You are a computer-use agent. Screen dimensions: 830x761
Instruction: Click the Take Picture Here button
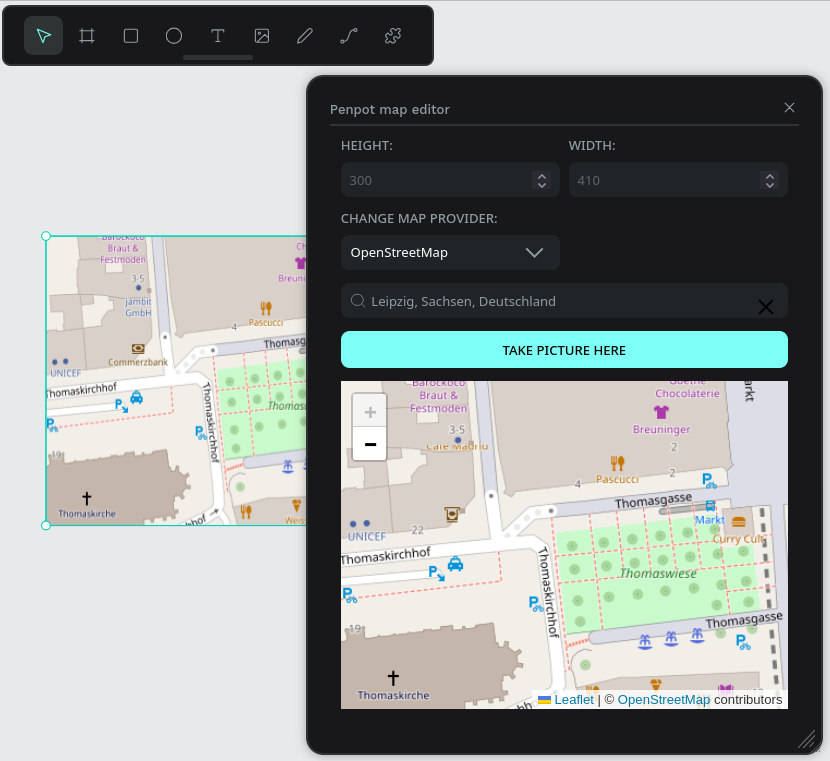click(564, 350)
